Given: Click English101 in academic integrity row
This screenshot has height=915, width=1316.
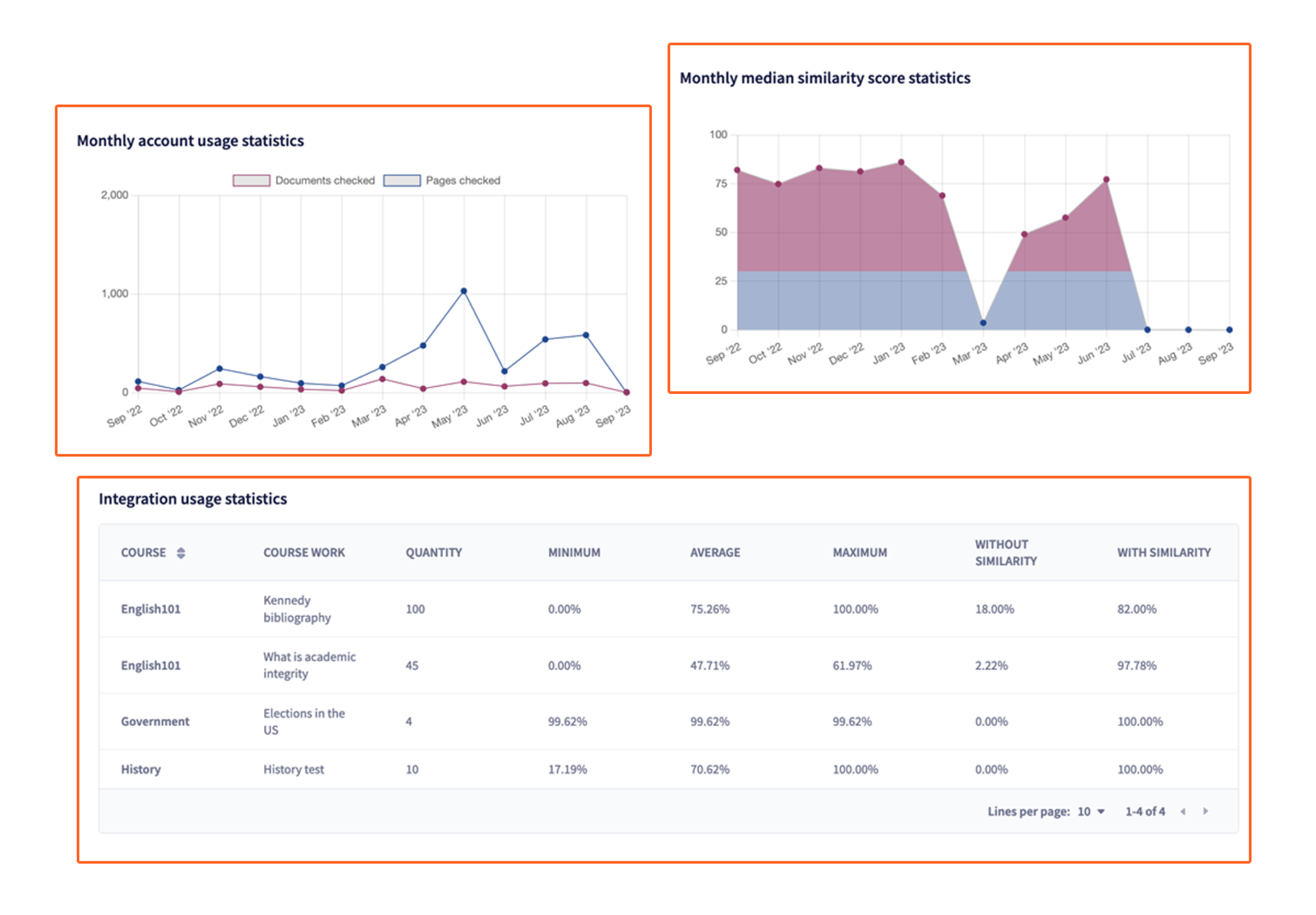Looking at the screenshot, I should [150, 665].
